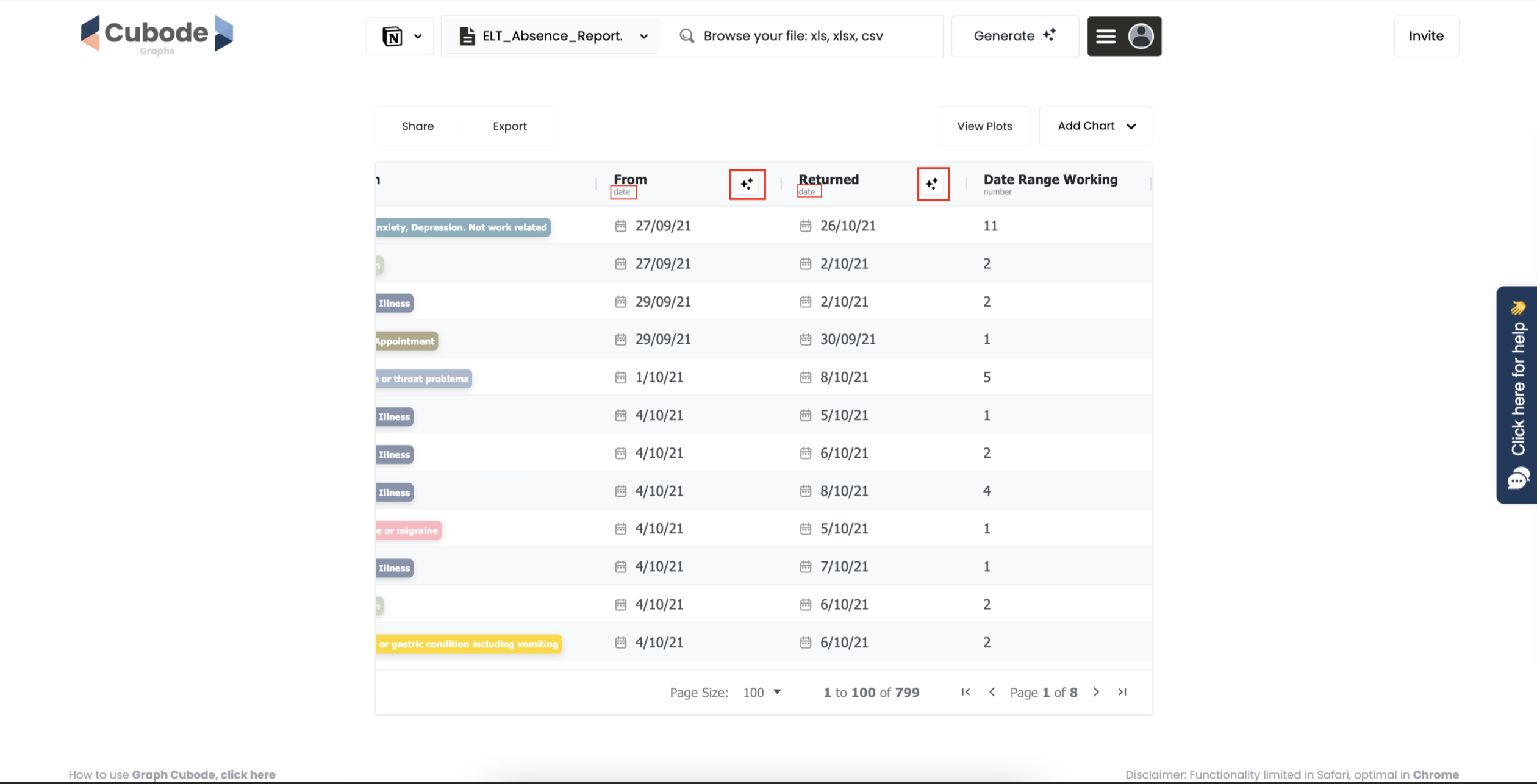The height and width of the screenshot is (784, 1537).
Task: Click the sparkle icon on the Generate button
Action: coord(1049,35)
